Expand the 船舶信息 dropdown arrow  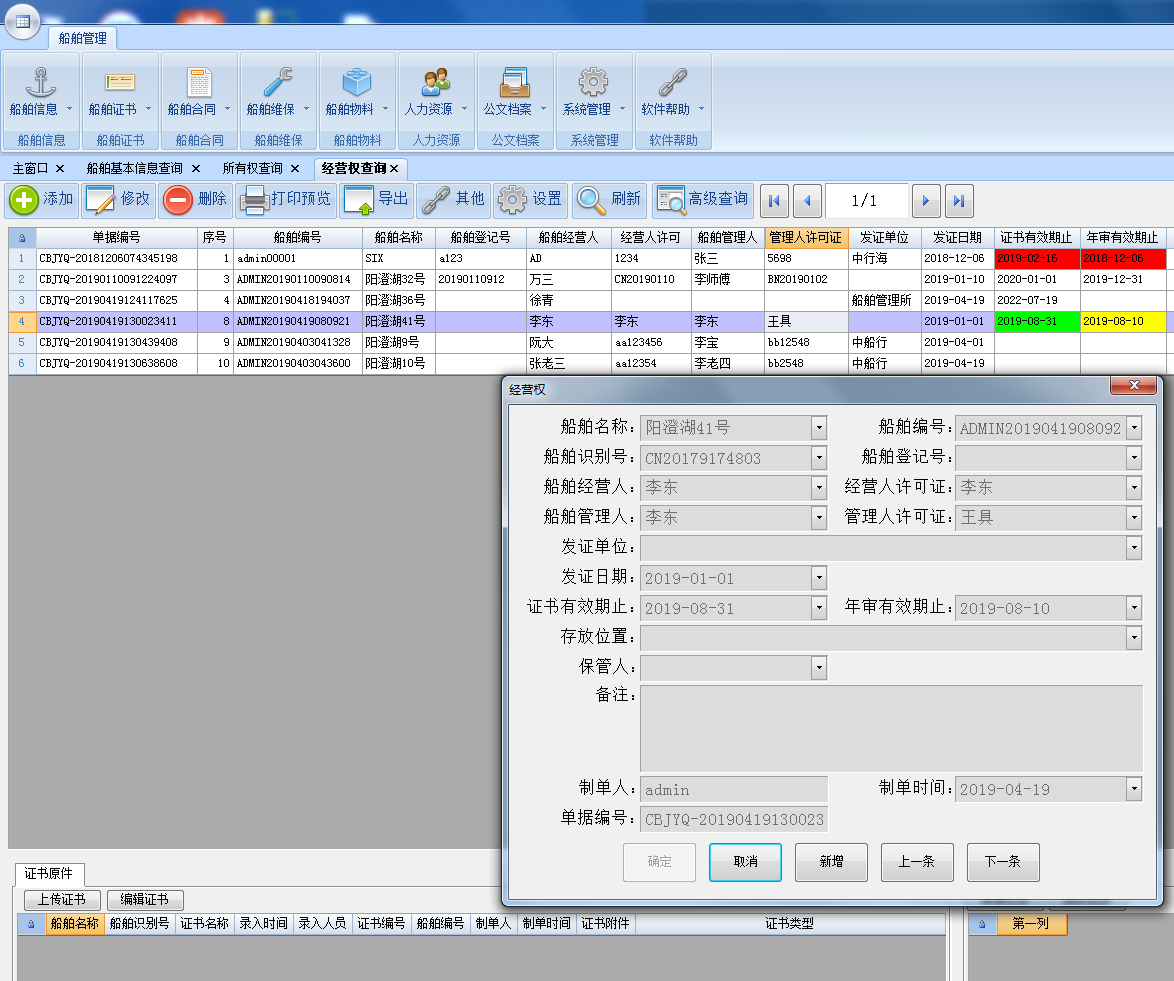[70, 109]
